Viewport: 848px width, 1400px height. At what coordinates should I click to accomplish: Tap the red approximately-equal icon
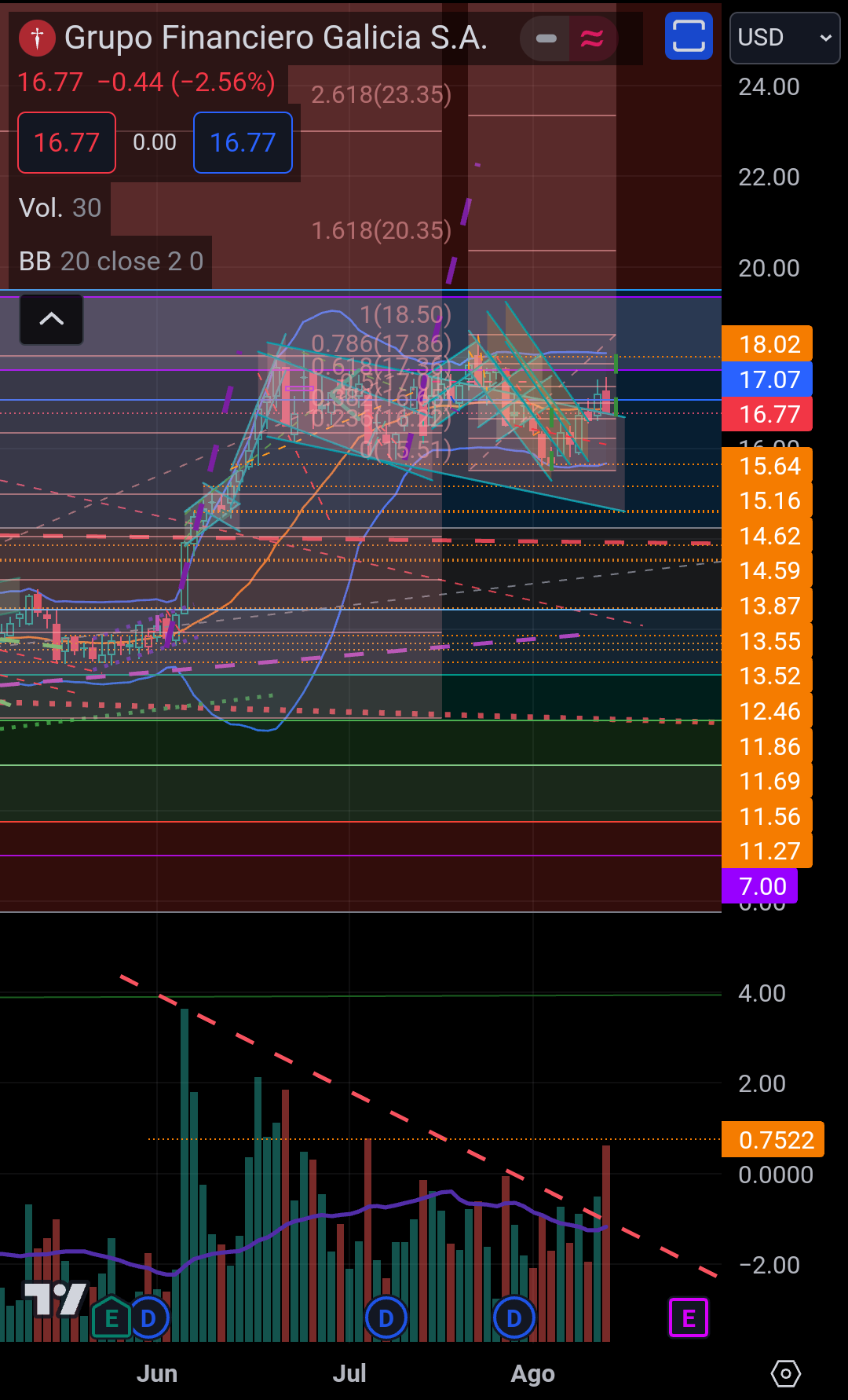[x=592, y=38]
